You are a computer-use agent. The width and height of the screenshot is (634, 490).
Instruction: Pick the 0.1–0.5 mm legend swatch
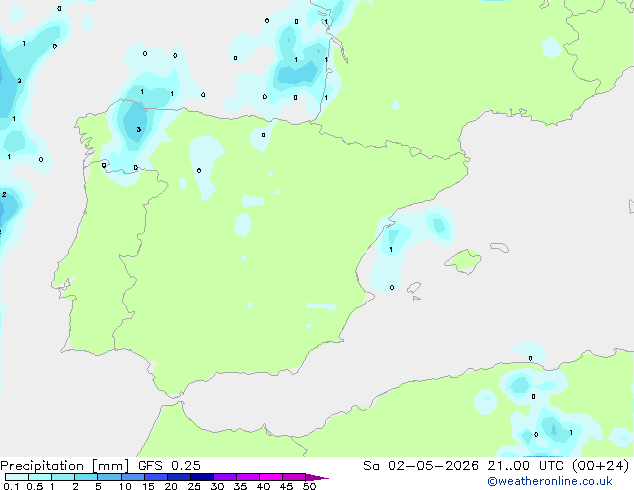pos(17,477)
